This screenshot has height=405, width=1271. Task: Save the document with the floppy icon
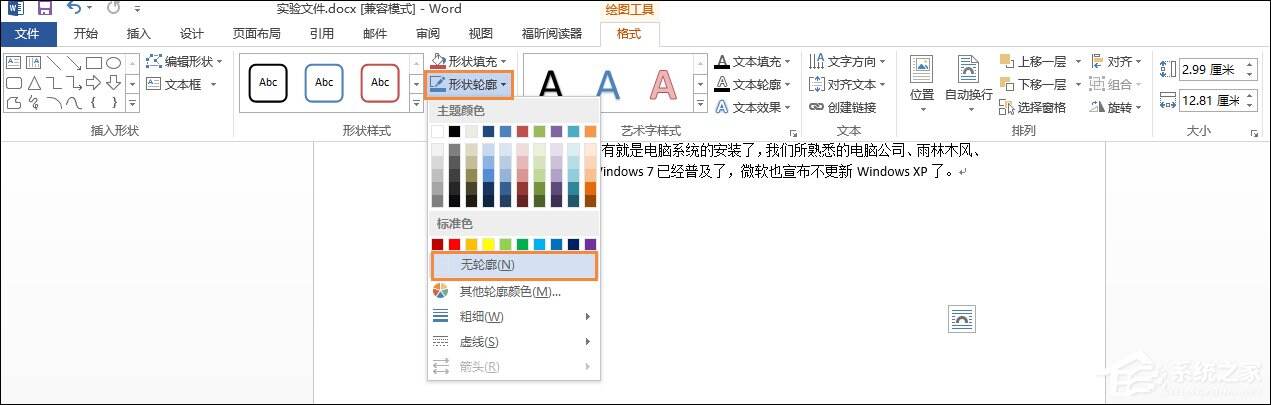point(44,9)
